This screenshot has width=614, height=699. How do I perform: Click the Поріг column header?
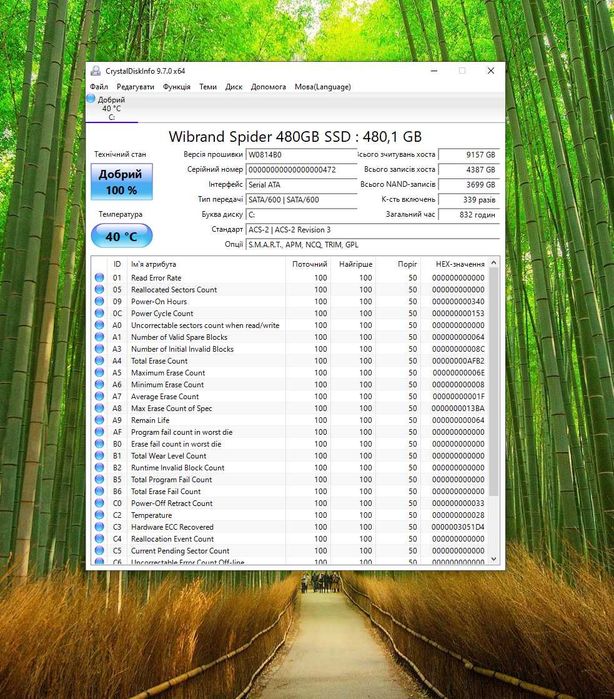[x=398, y=264]
